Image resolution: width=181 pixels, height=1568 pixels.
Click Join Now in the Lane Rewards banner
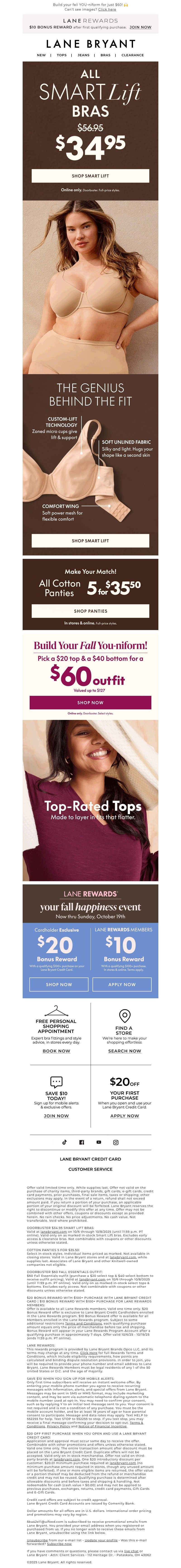click(140, 27)
